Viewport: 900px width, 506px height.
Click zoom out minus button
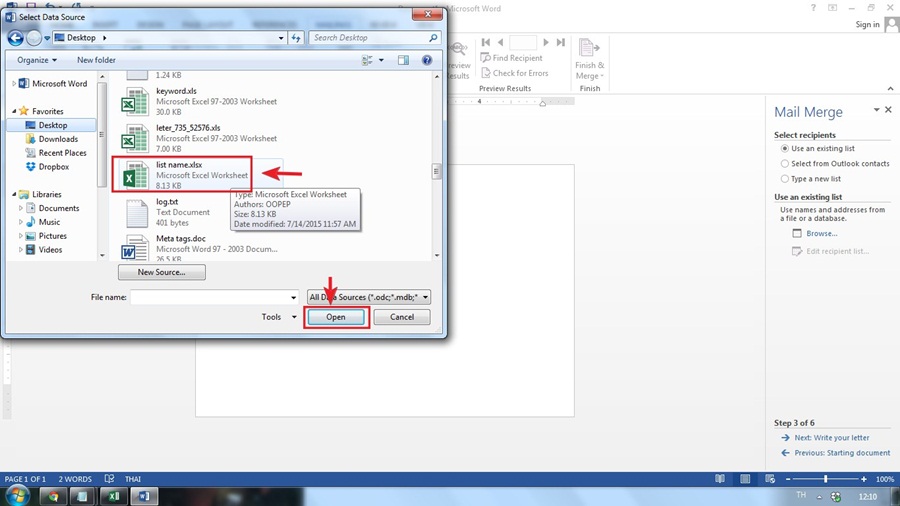click(x=788, y=479)
